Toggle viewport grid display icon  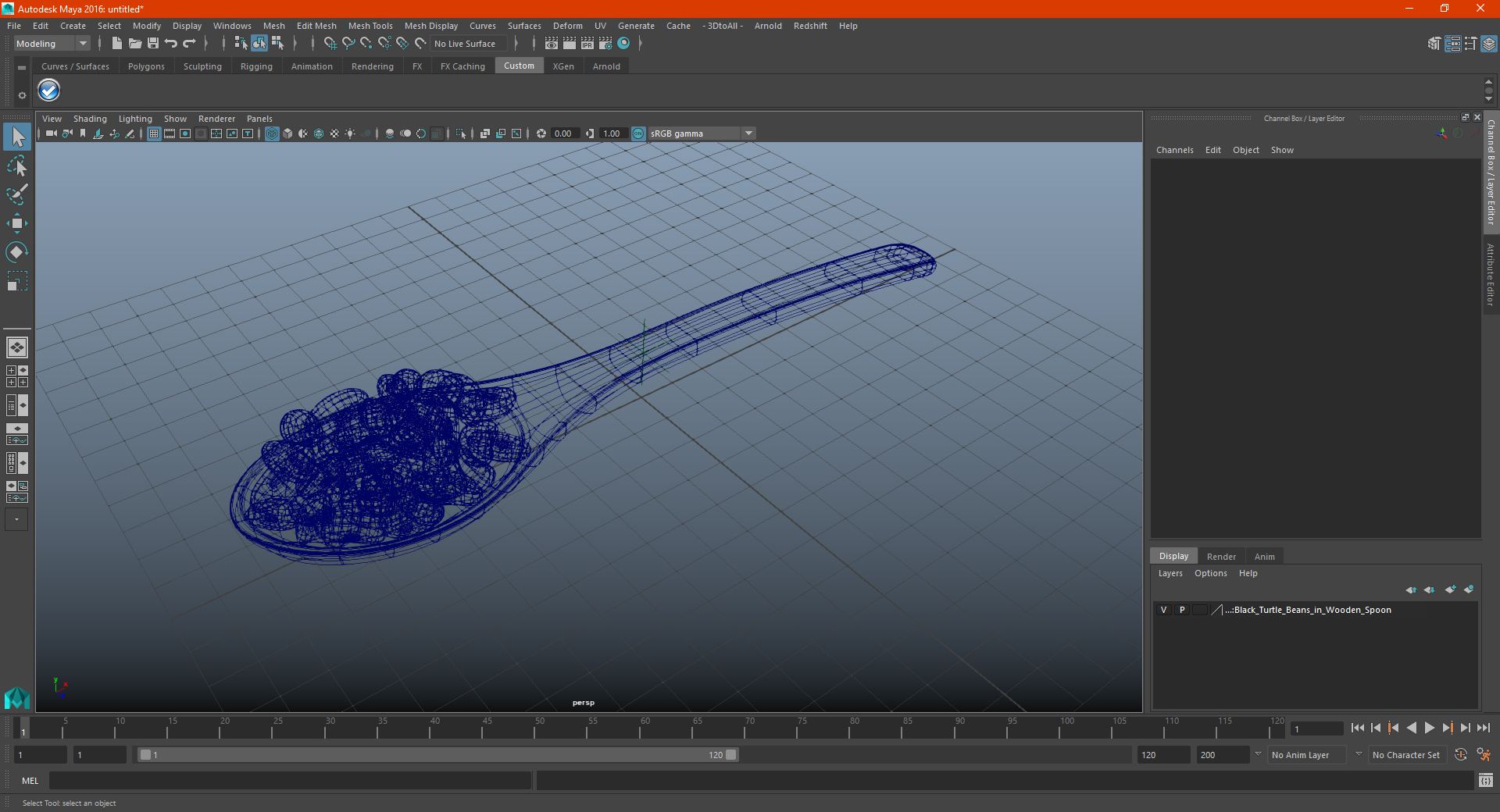tap(154, 134)
